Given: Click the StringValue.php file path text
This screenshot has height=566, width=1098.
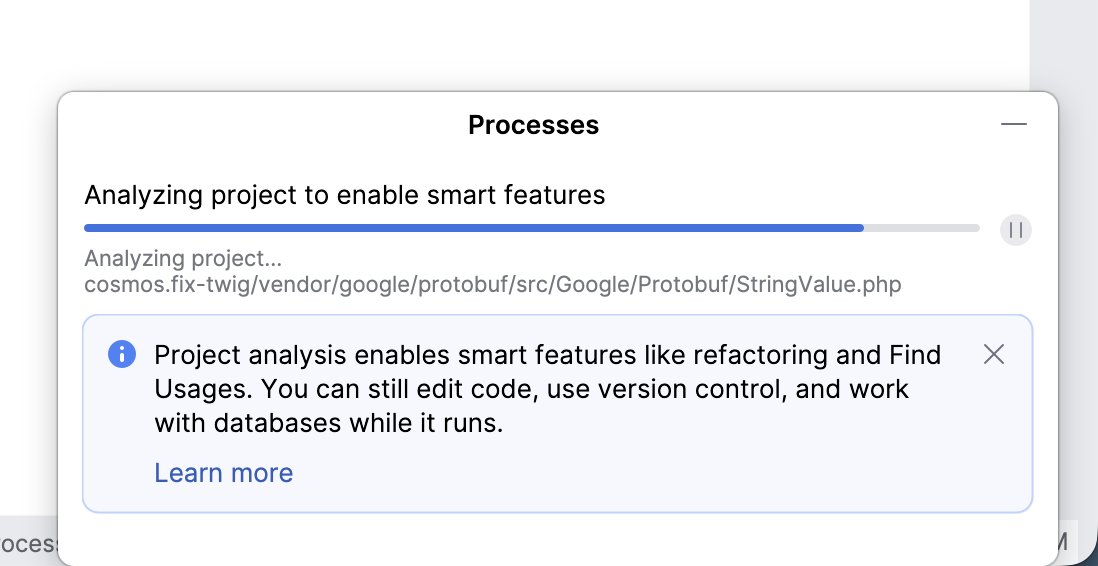Looking at the screenshot, I should [x=492, y=285].
